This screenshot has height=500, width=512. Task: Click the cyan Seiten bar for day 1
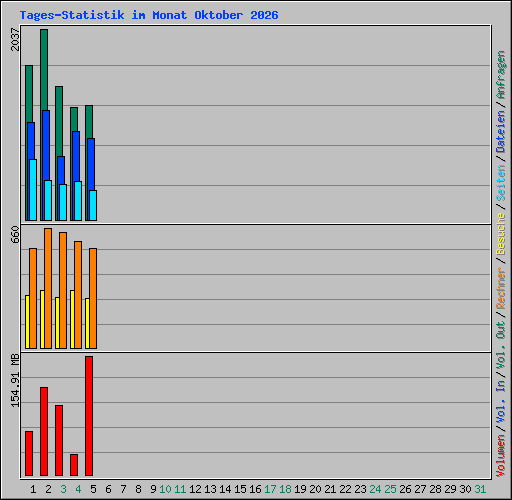click(33, 190)
